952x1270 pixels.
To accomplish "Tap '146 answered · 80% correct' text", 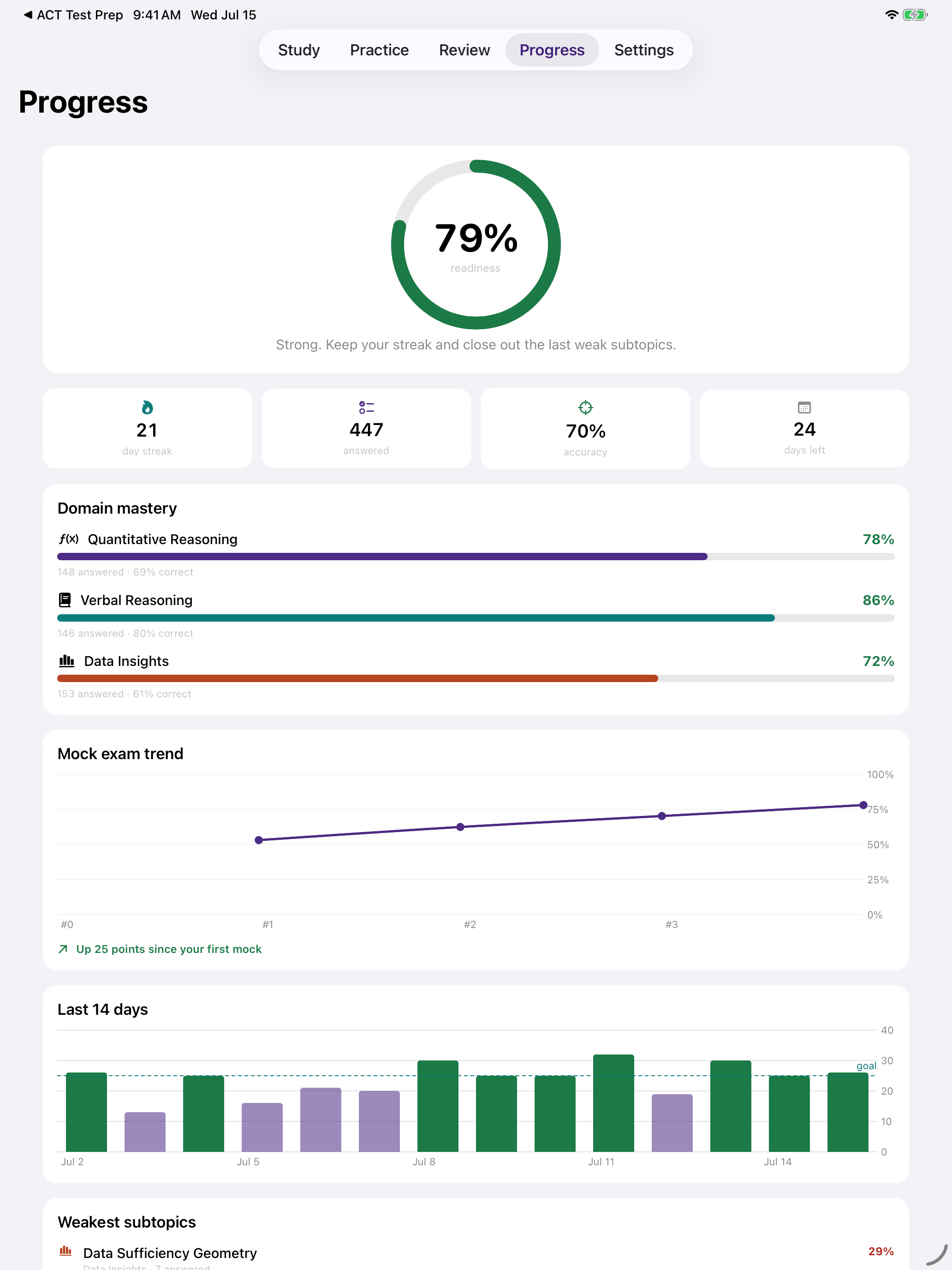I will 125,633.
